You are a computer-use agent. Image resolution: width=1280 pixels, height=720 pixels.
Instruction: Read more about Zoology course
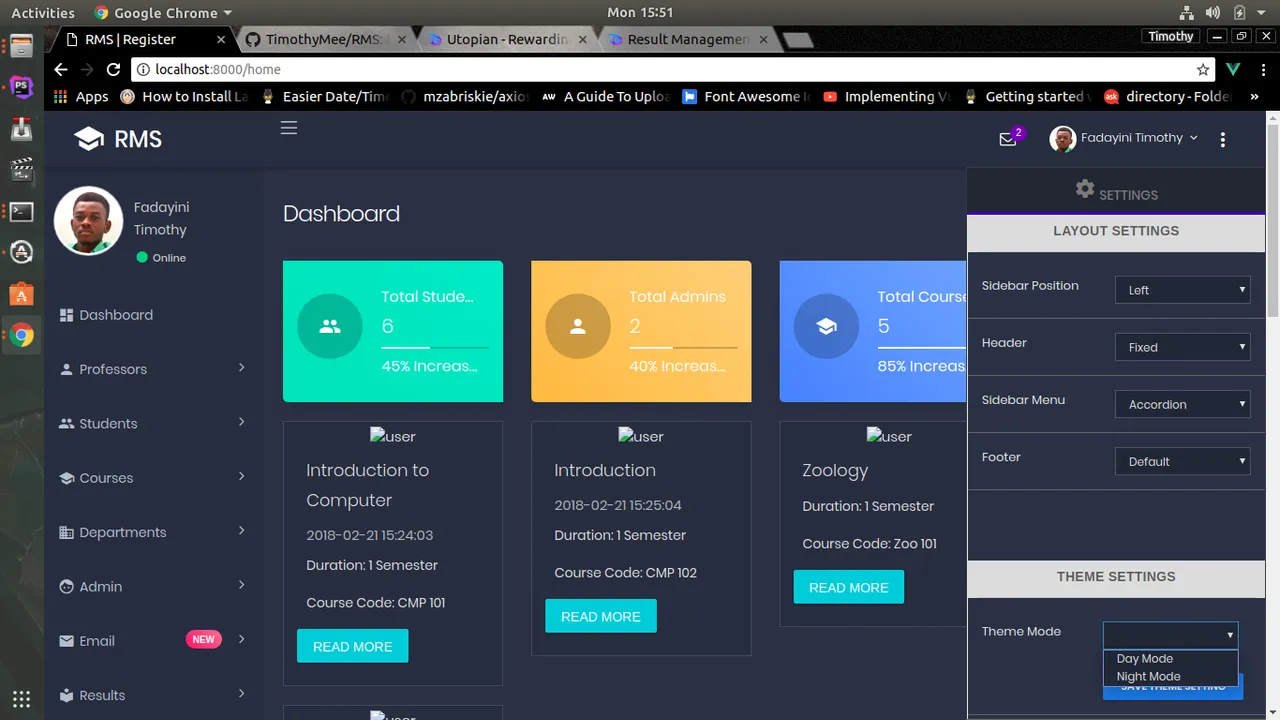(848, 587)
